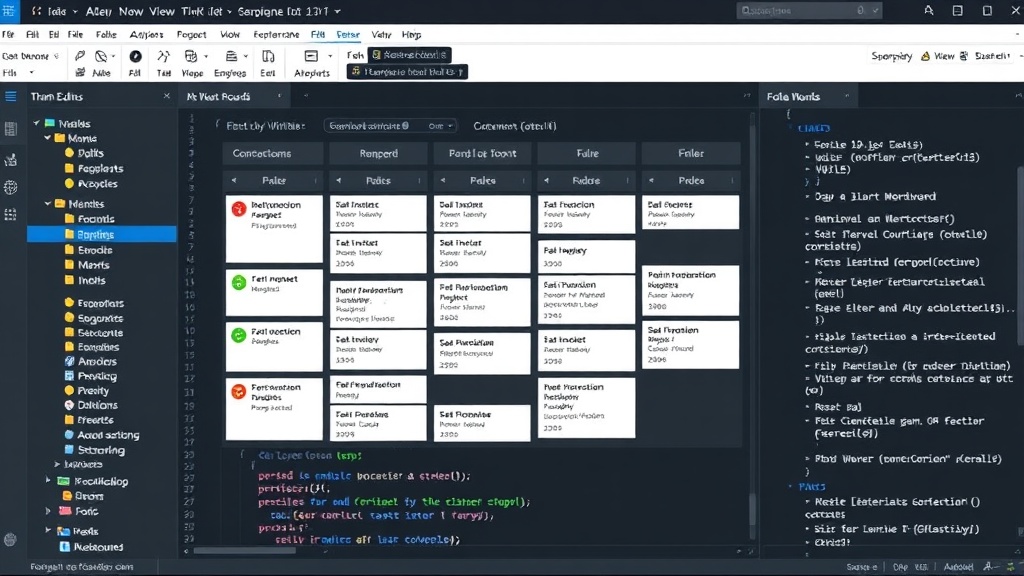Open the dropdown next to Feet by Wirlible
The height and width of the screenshot is (576, 1024).
point(389,125)
